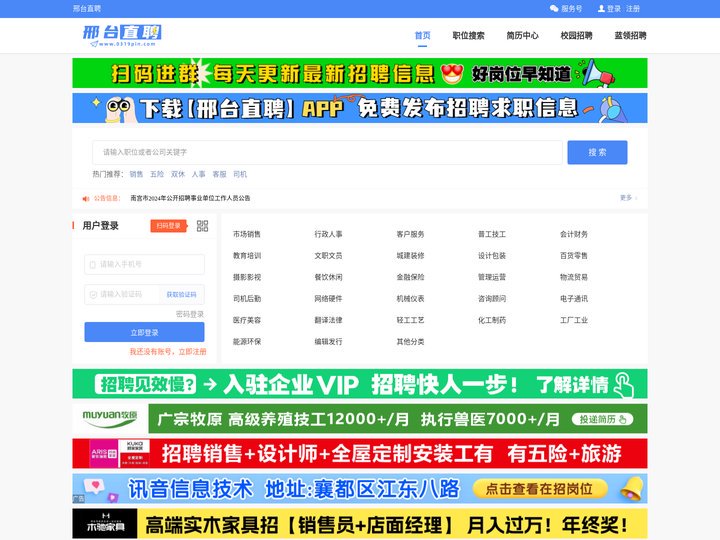The width and height of the screenshot is (720, 540).
Task: Open the 城建装修 category
Action: click(x=411, y=256)
